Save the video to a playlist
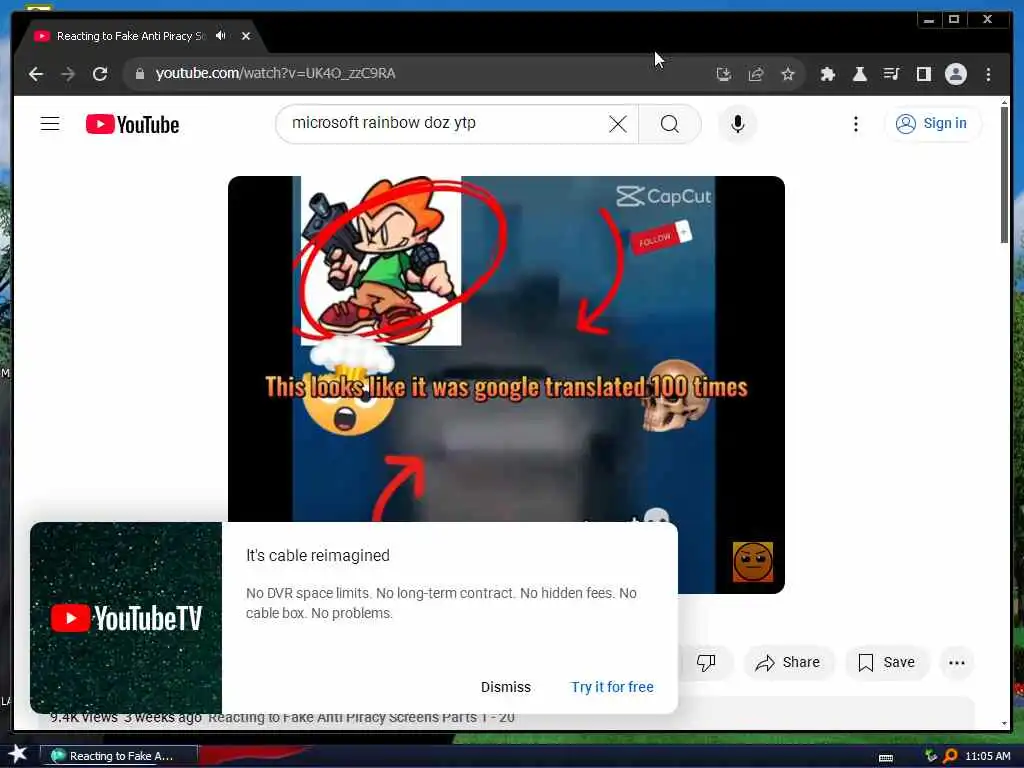The width and height of the screenshot is (1024, 768). pos(886,662)
